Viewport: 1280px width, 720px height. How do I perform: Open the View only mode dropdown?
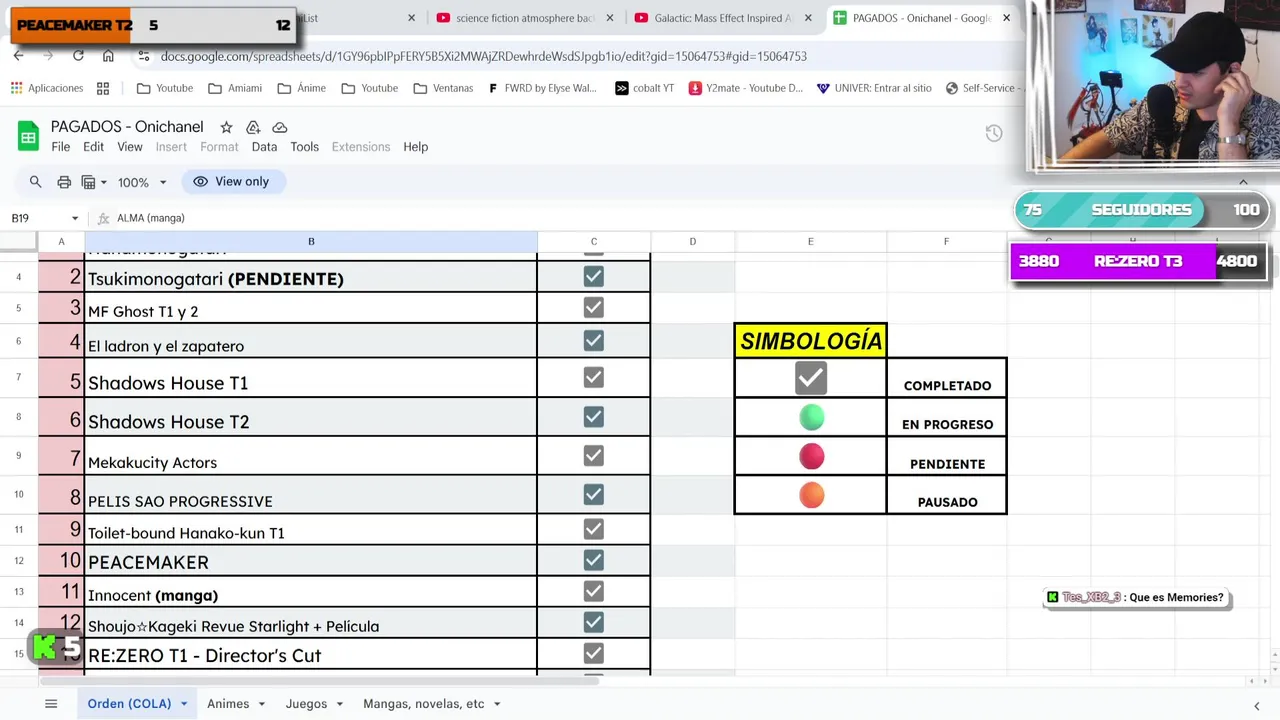(232, 182)
